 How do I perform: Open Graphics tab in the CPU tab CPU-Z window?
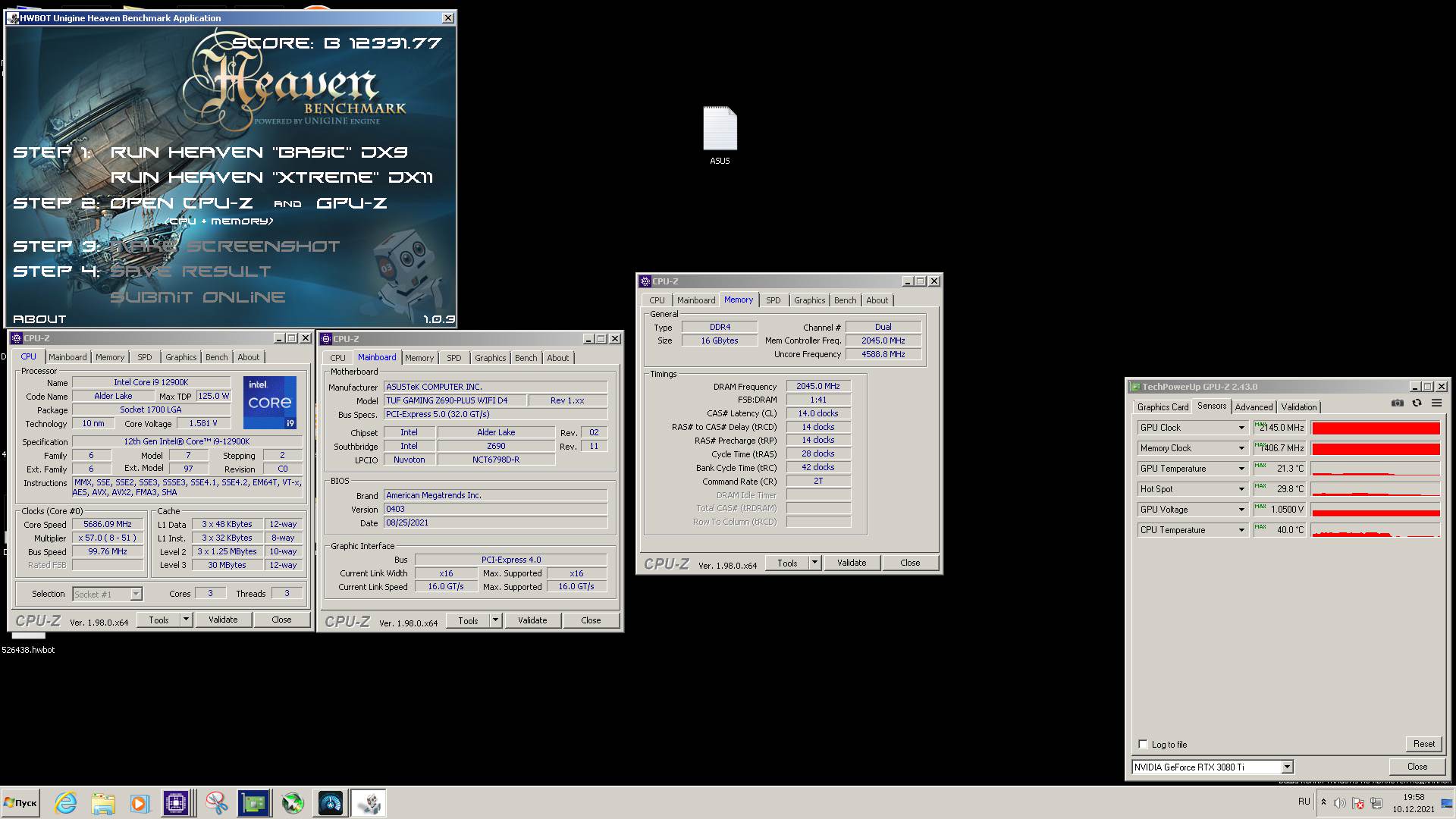180,357
